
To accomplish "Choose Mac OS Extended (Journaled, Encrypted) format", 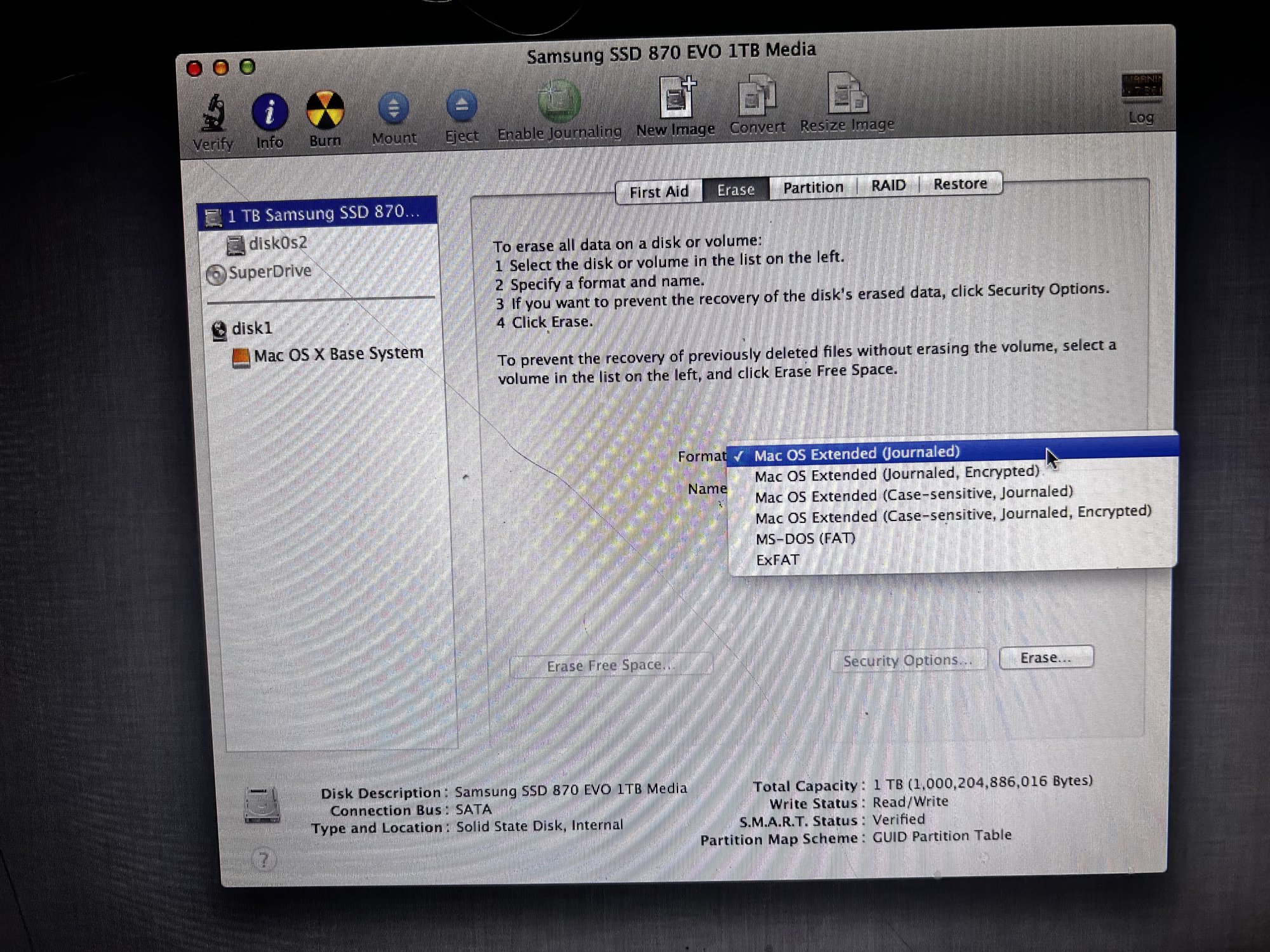I will point(897,474).
